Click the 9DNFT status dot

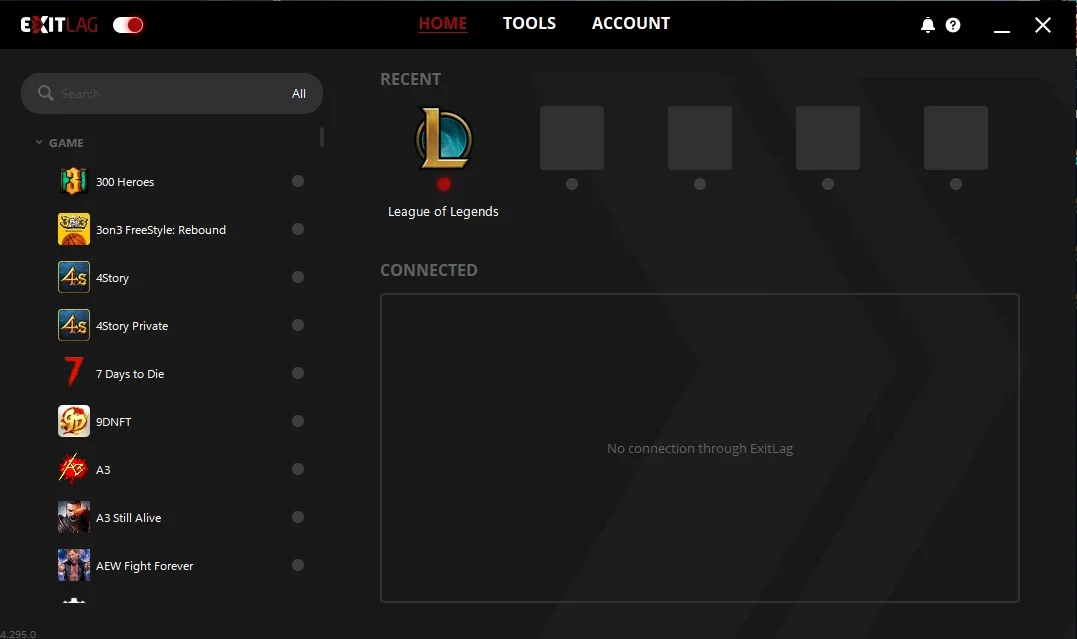click(298, 421)
